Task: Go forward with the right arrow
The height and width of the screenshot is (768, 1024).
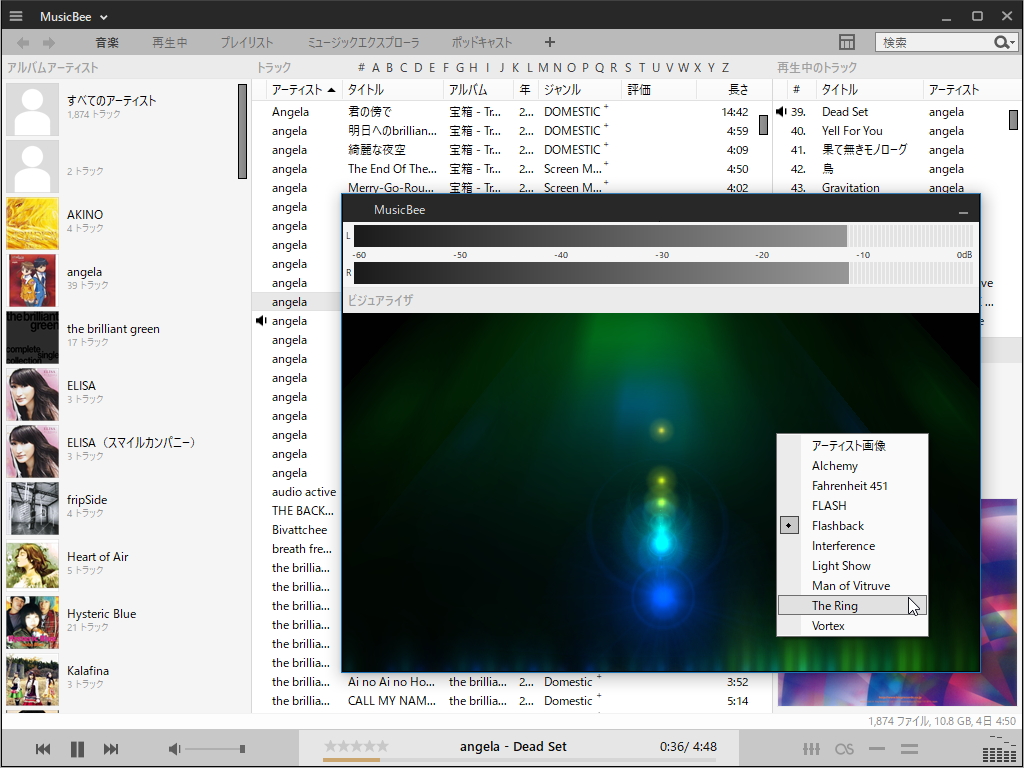Action: (x=48, y=42)
